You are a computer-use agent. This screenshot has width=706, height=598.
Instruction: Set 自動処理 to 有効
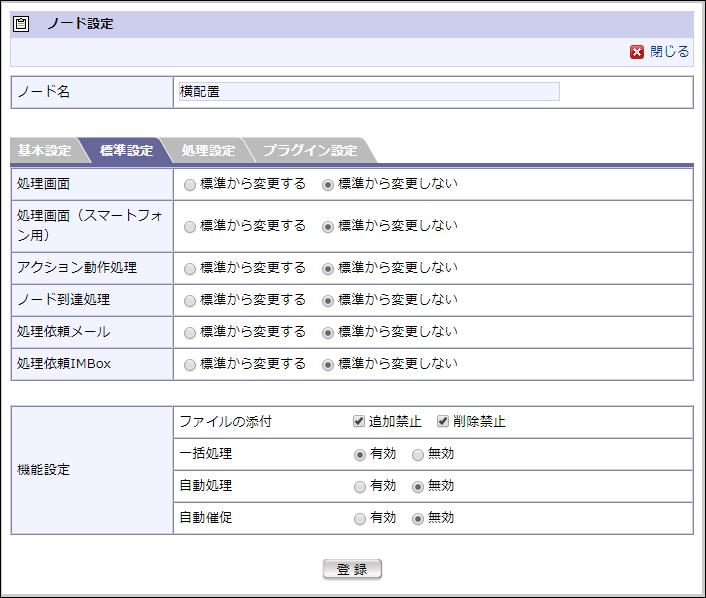point(360,487)
